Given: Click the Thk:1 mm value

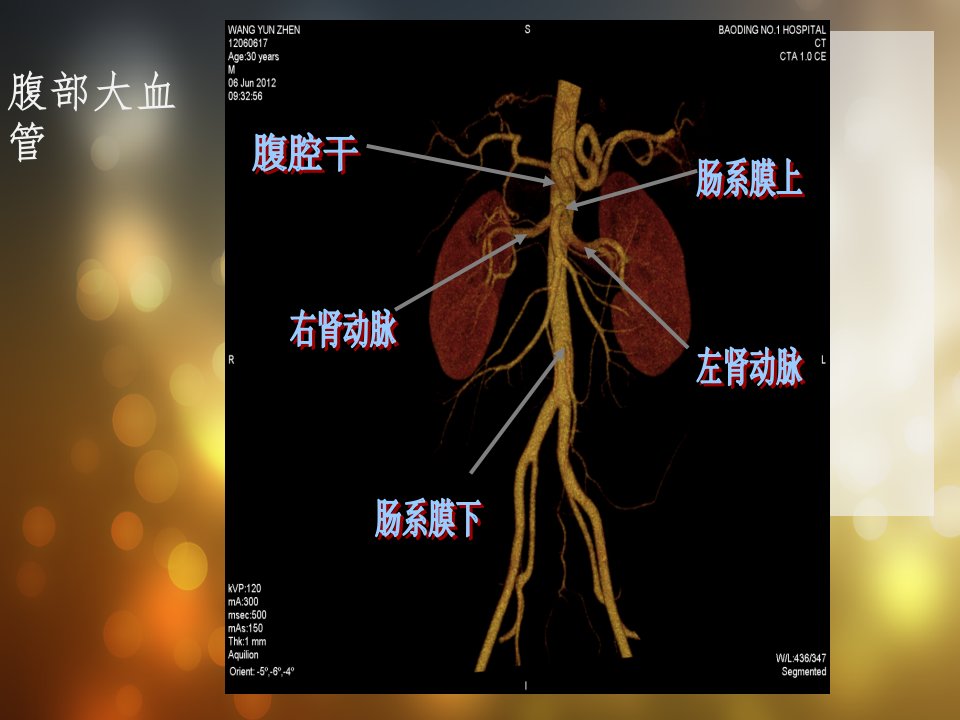Looking at the screenshot, I should pos(247,642).
